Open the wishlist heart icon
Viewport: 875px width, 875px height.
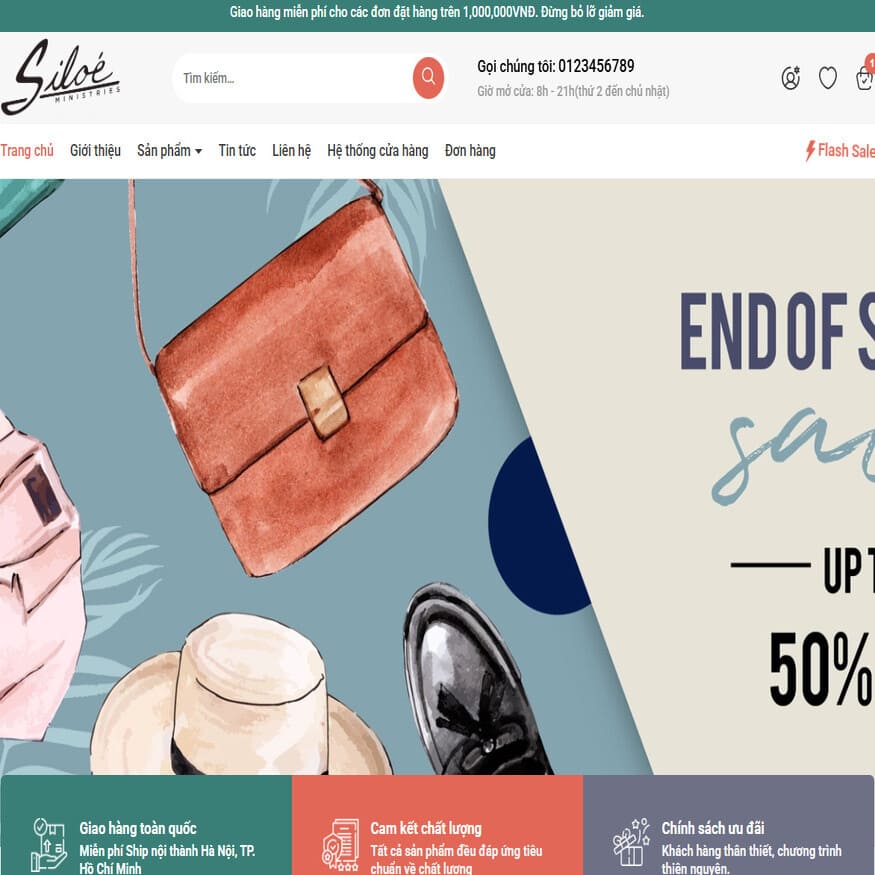828,78
